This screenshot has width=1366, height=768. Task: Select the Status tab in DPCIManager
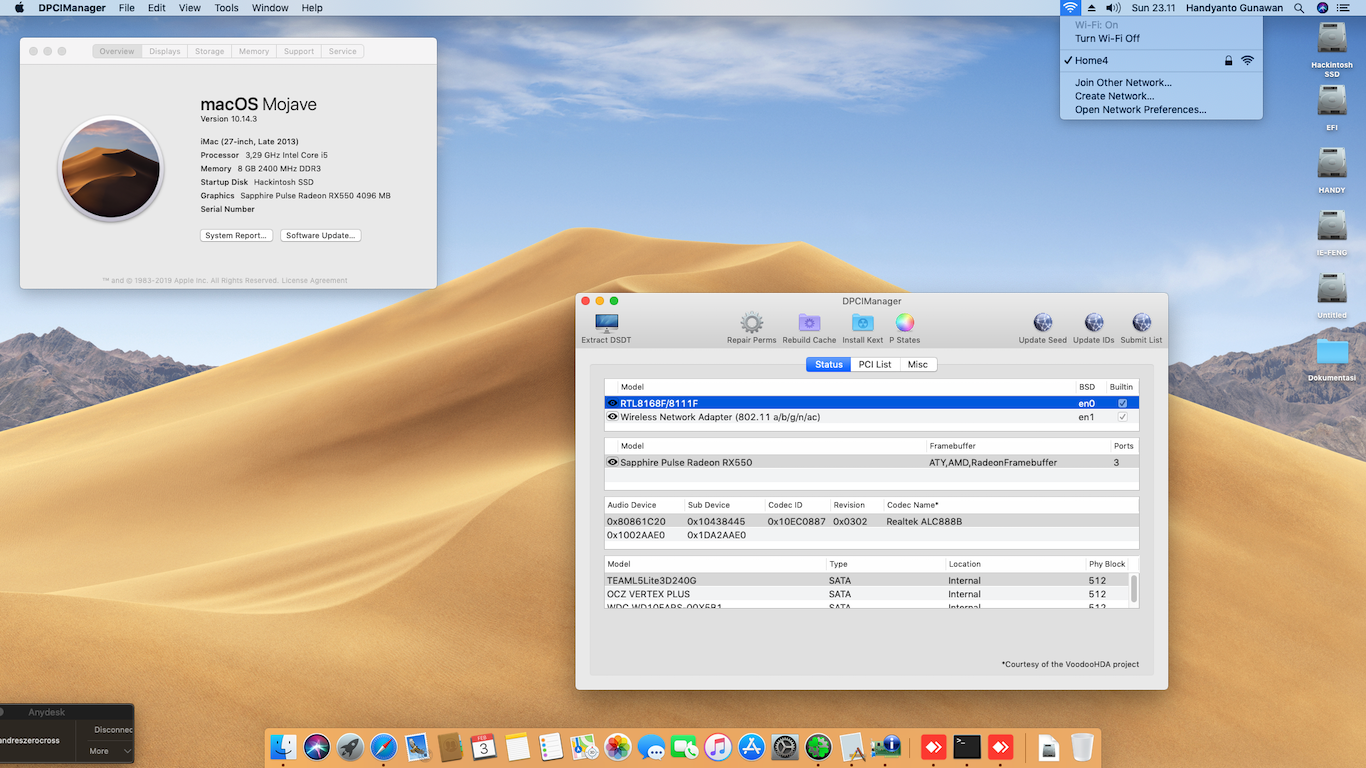tap(829, 365)
